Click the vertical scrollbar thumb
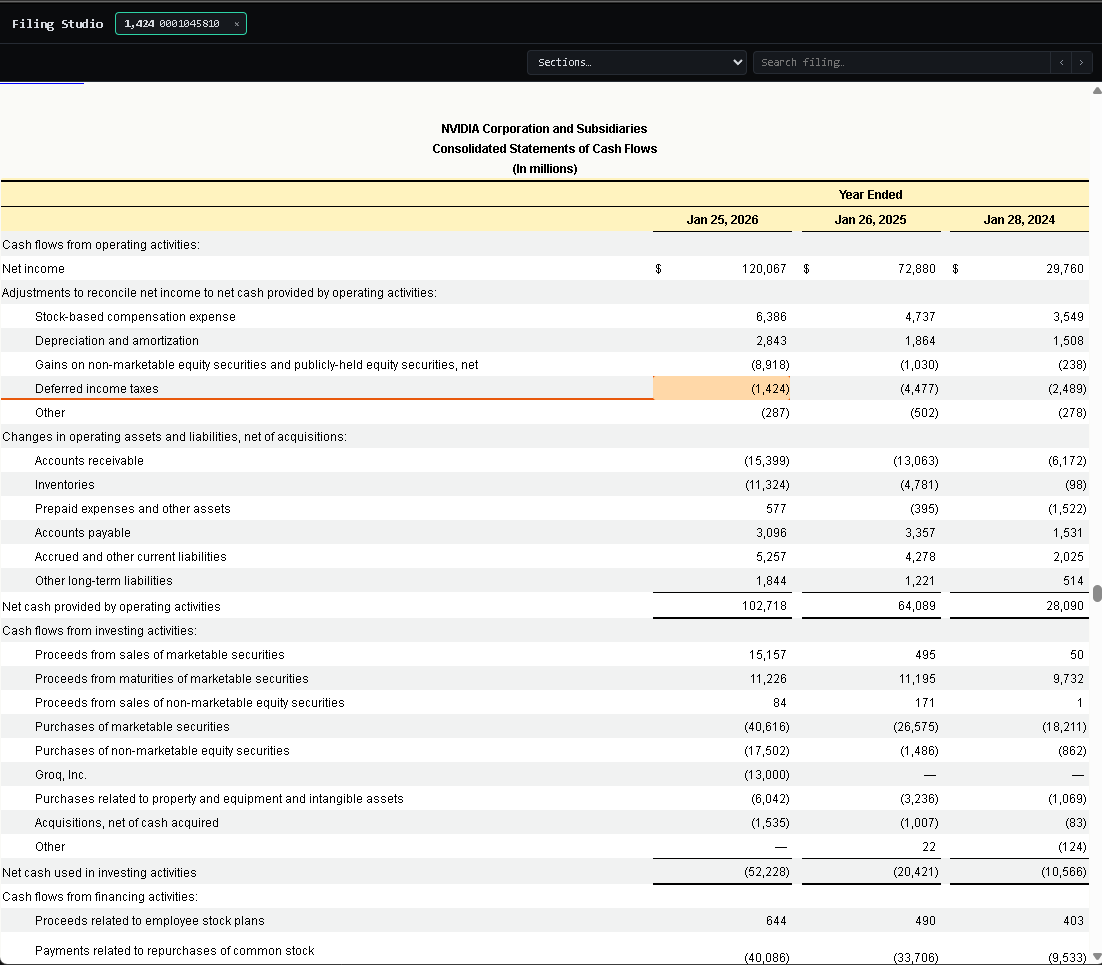1102x965 pixels. 1097,594
